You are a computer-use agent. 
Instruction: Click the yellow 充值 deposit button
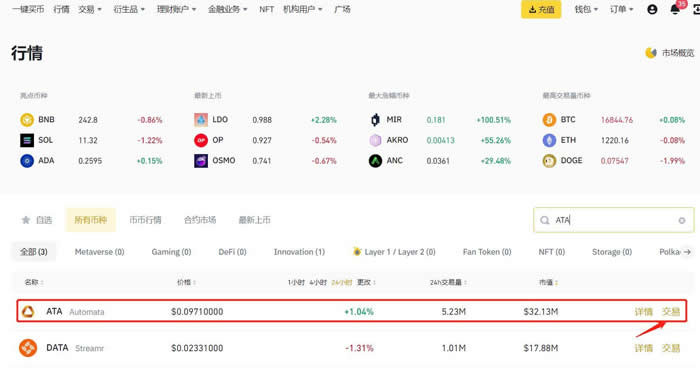[x=541, y=9]
